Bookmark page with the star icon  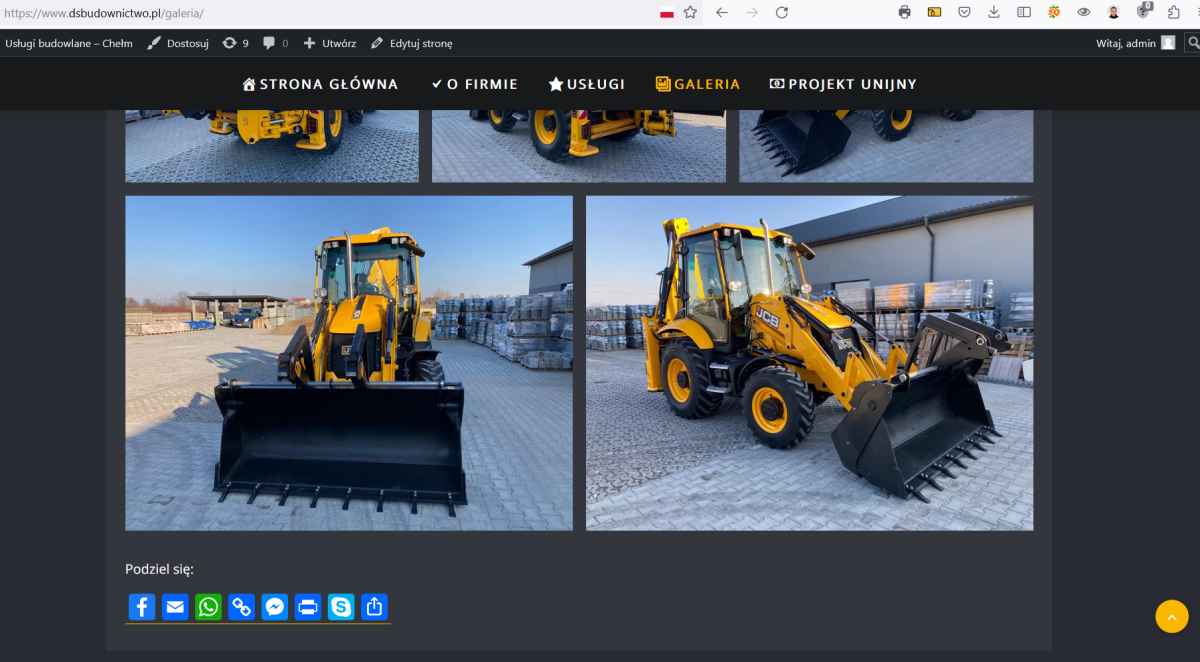pos(690,13)
